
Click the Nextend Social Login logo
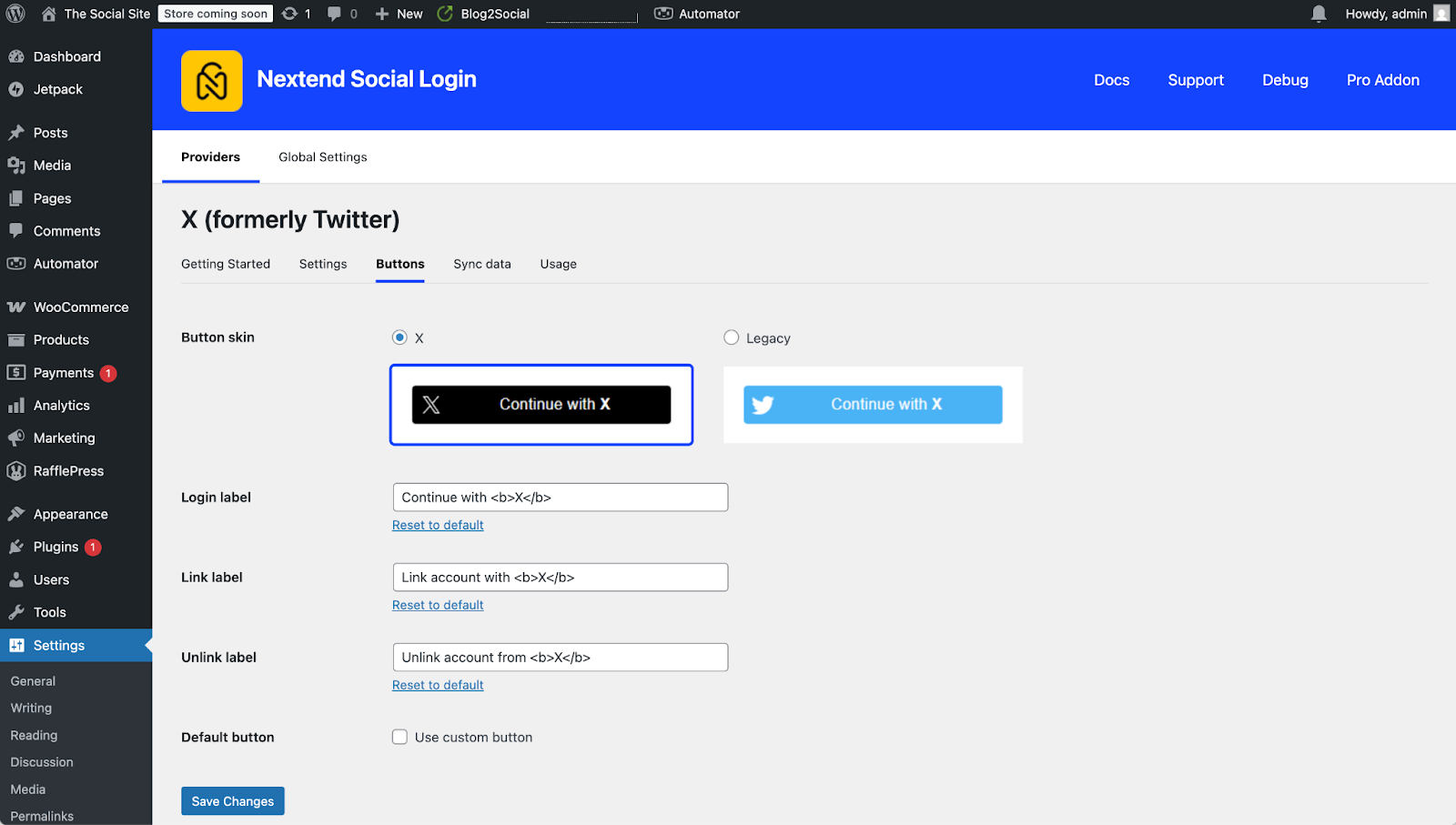(211, 80)
